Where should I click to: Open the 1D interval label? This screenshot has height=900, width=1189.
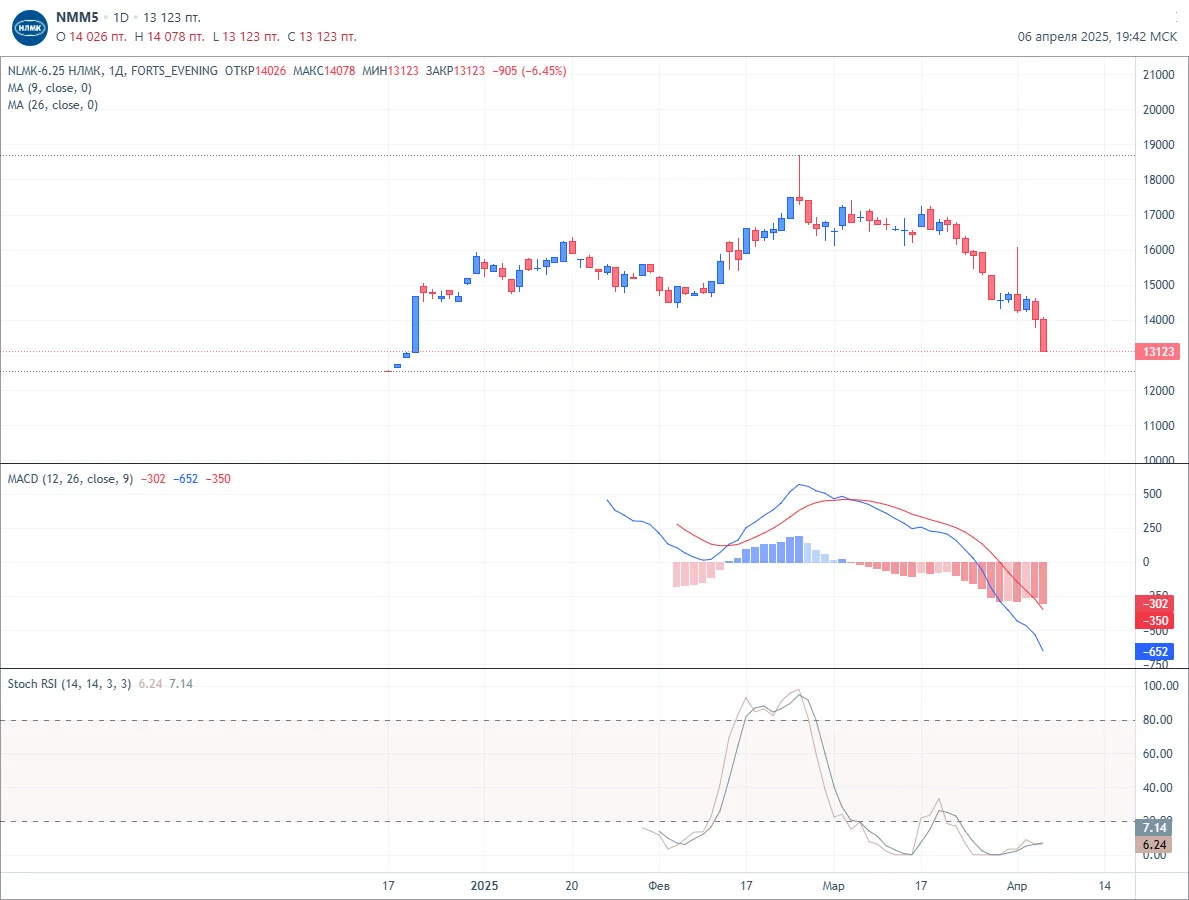pyautogui.click(x=121, y=17)
